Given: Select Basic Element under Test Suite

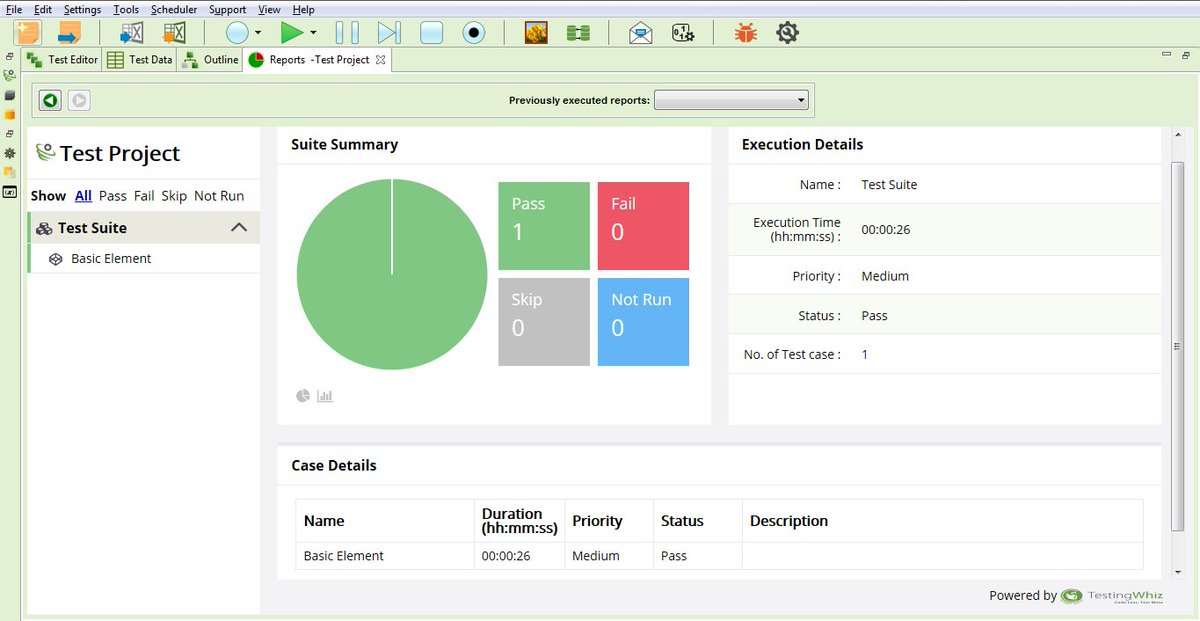Looking at the screenshot, I should point(113,258).
